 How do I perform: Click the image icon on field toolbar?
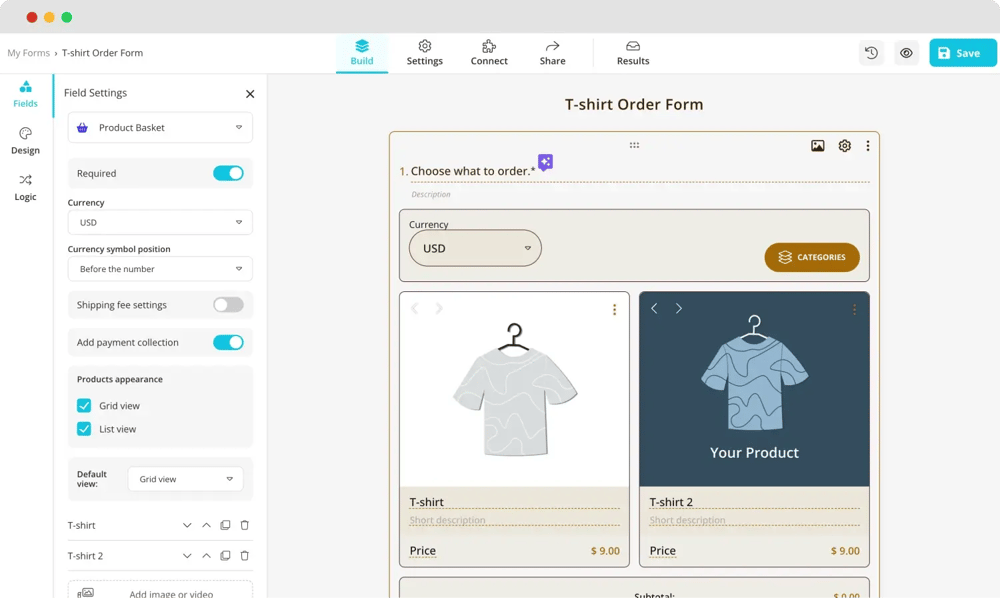(x=817, y=146)
